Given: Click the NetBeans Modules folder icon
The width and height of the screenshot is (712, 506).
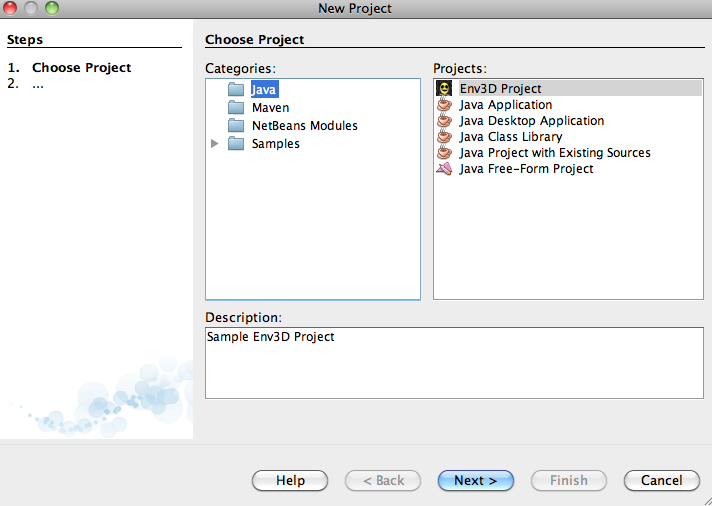Looking at the screenshot, I should [x=235, y=126].
